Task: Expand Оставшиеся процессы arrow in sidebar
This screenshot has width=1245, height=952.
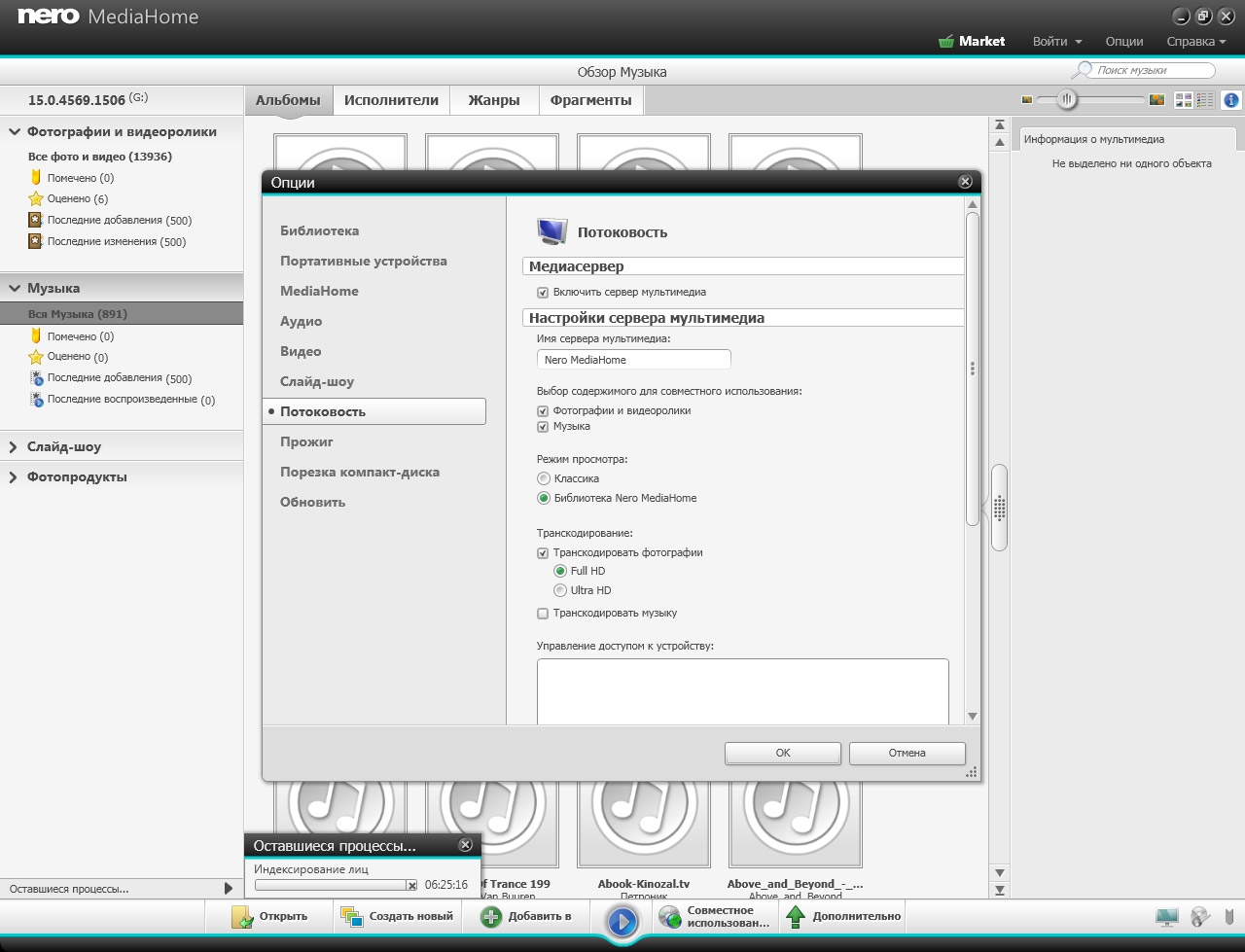Action: (x=229, y=888)
